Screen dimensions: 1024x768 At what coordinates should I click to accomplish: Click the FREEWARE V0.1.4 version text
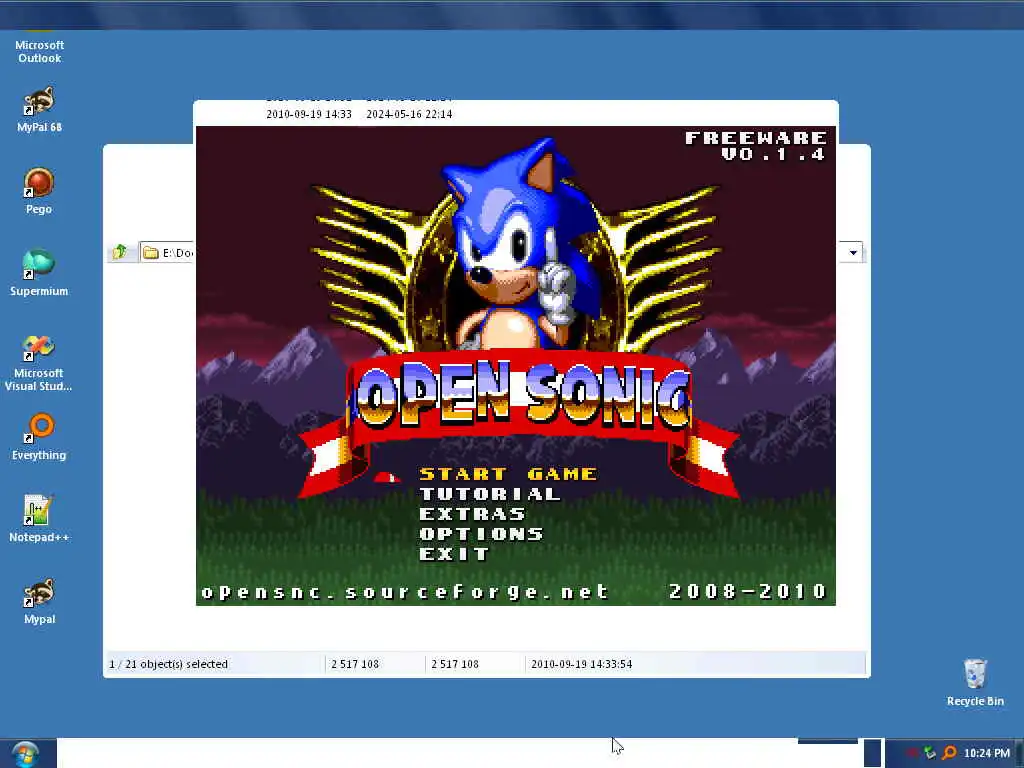[756, 146]
